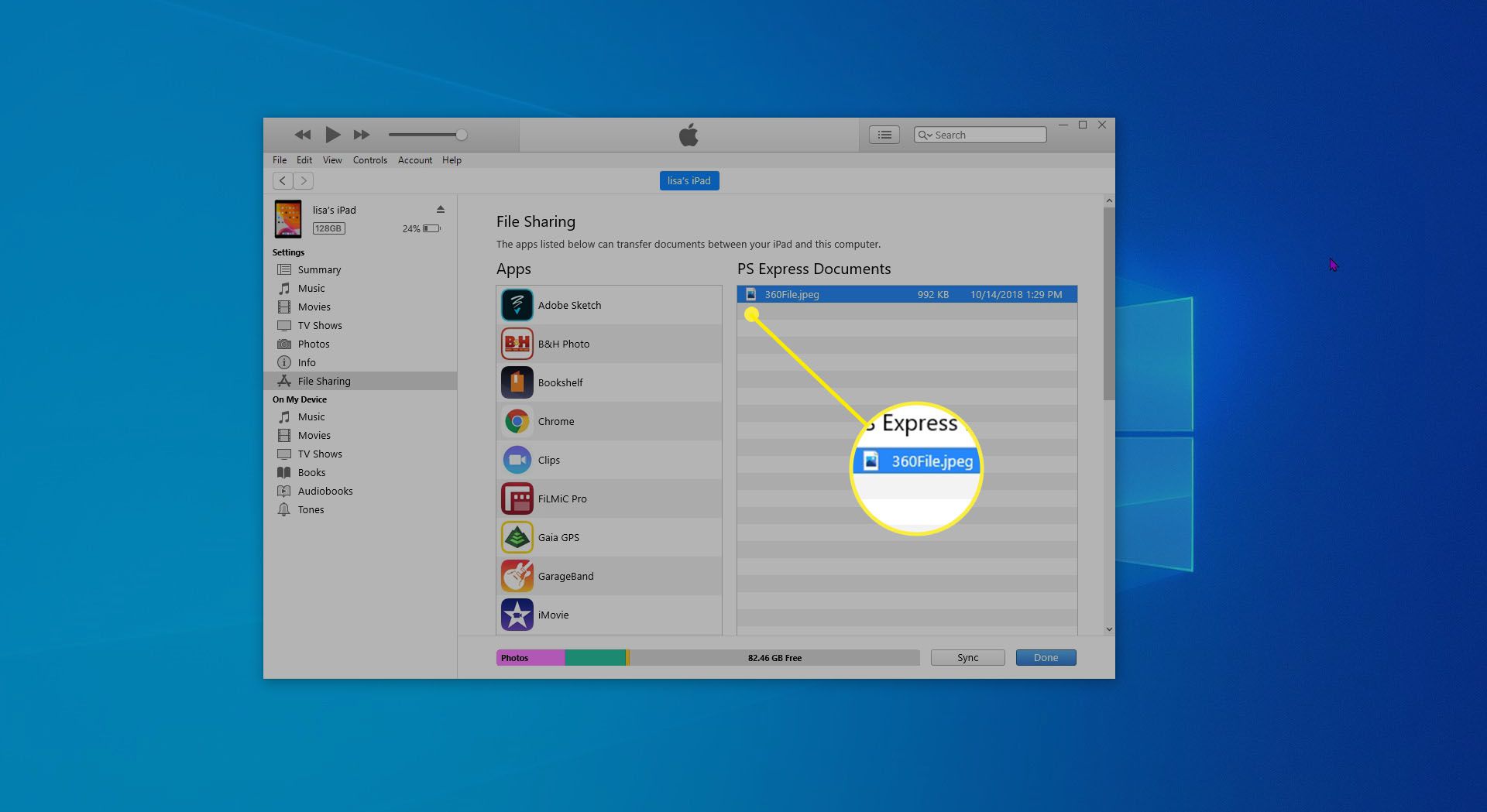Screen dimensions: 1487x812
Task: Click the scrollbar up arrow
Action: (x=1109, y=200)
